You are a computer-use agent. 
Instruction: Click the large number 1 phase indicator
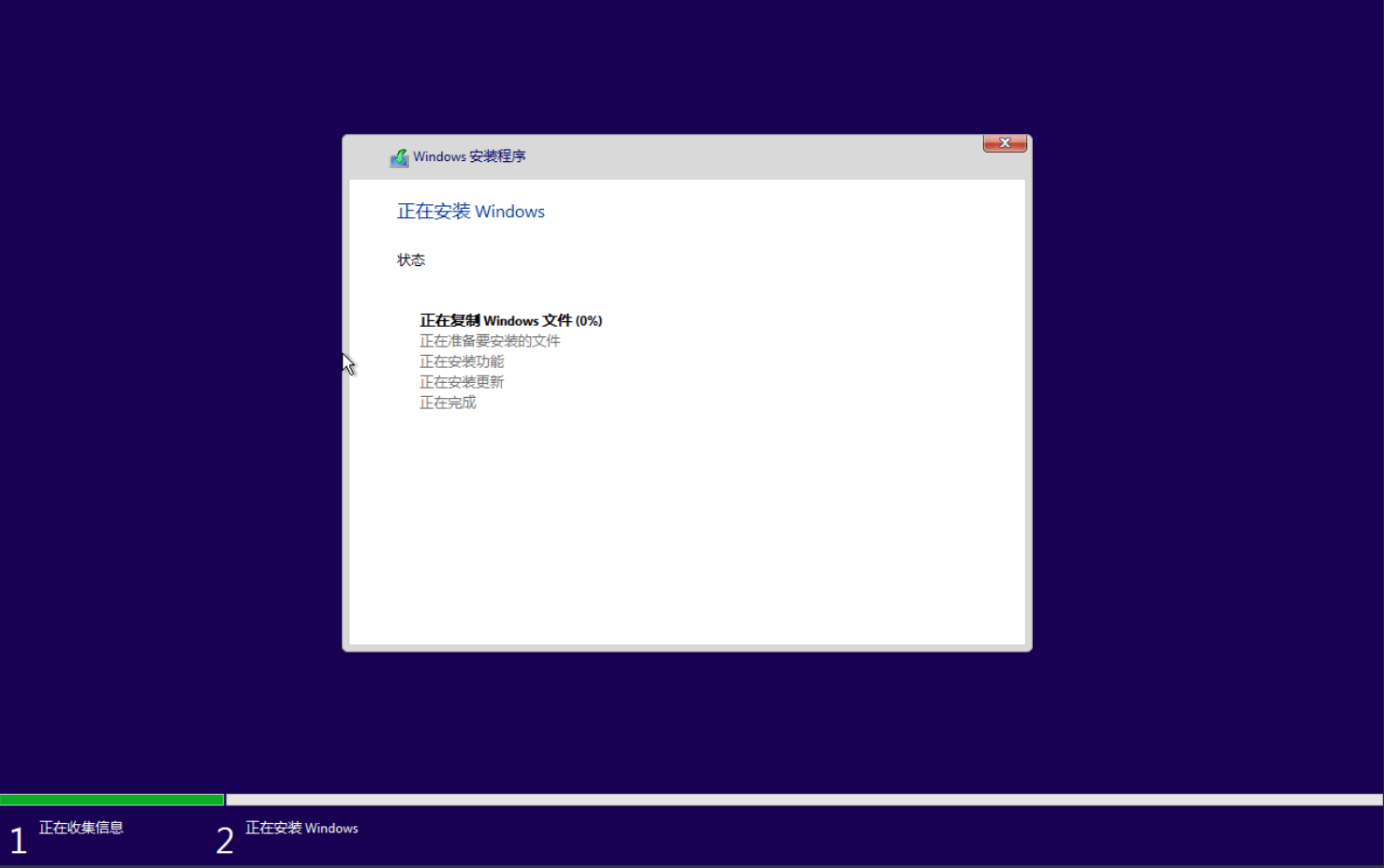point(18,839)
